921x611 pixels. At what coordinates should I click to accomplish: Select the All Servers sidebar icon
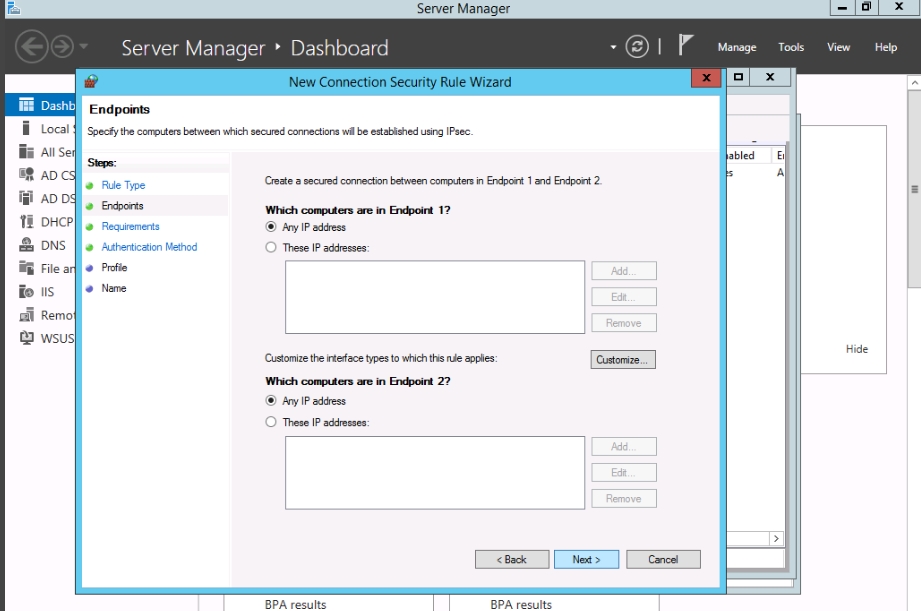pyautogui.click(x=26, y=152)
